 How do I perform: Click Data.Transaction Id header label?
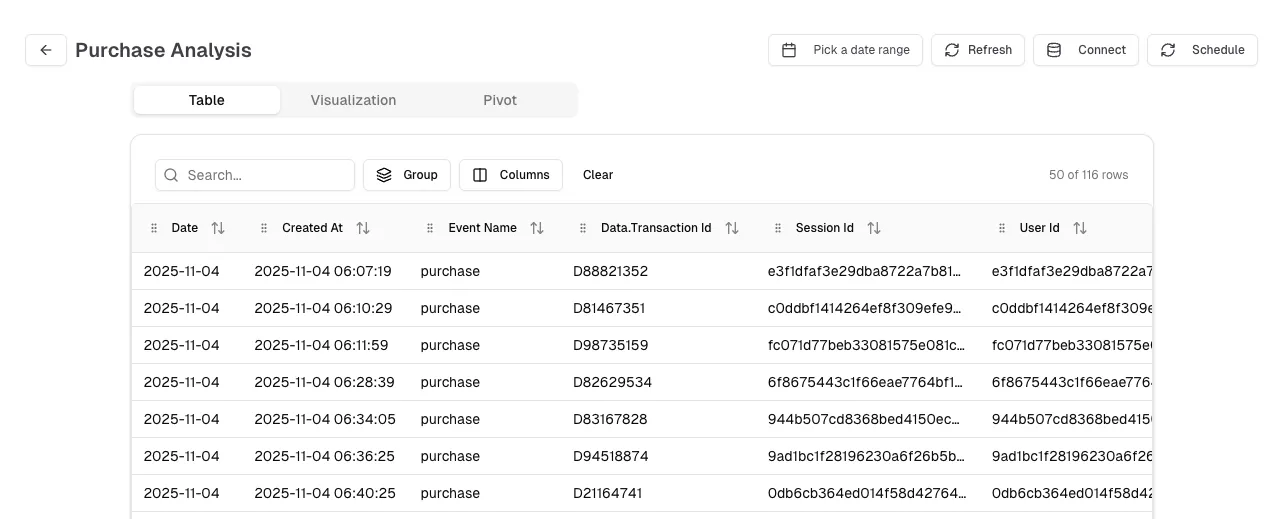tap(656, 228)
